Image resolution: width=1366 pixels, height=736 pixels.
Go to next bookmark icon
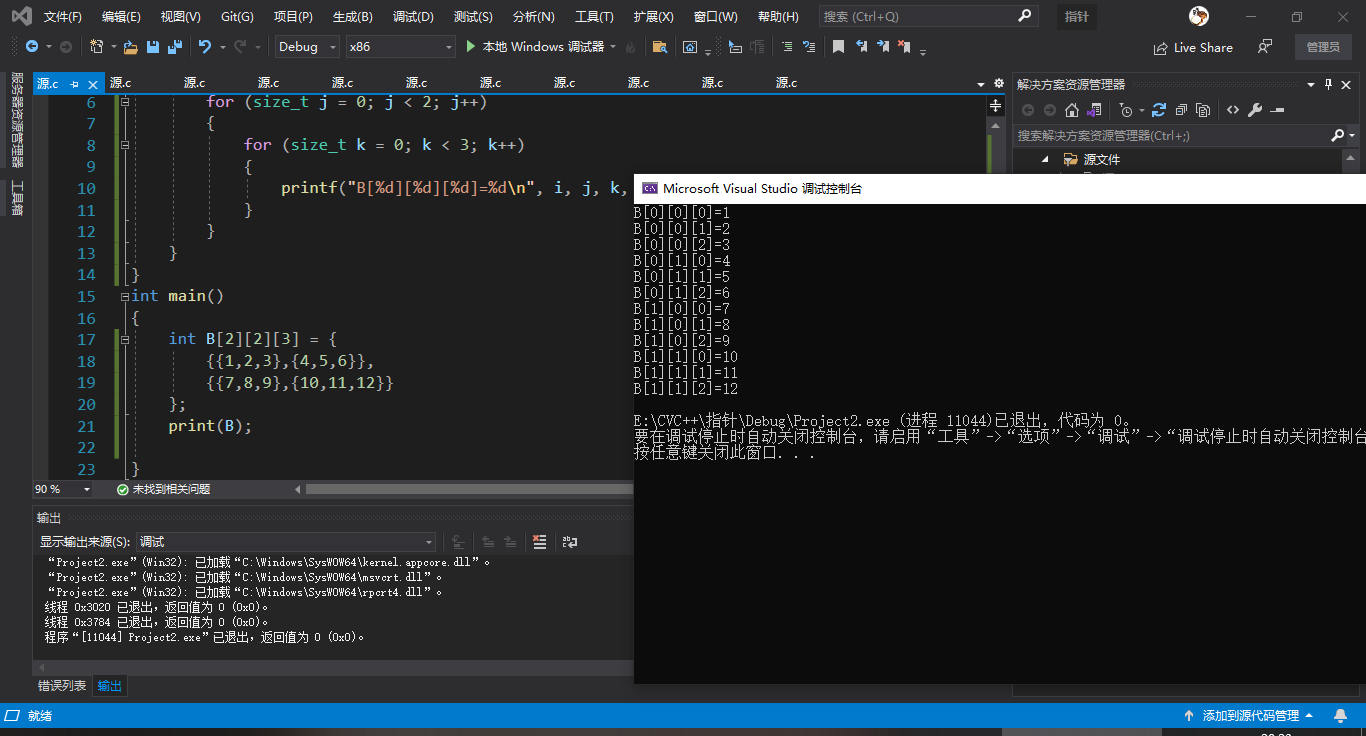point(882,47)
